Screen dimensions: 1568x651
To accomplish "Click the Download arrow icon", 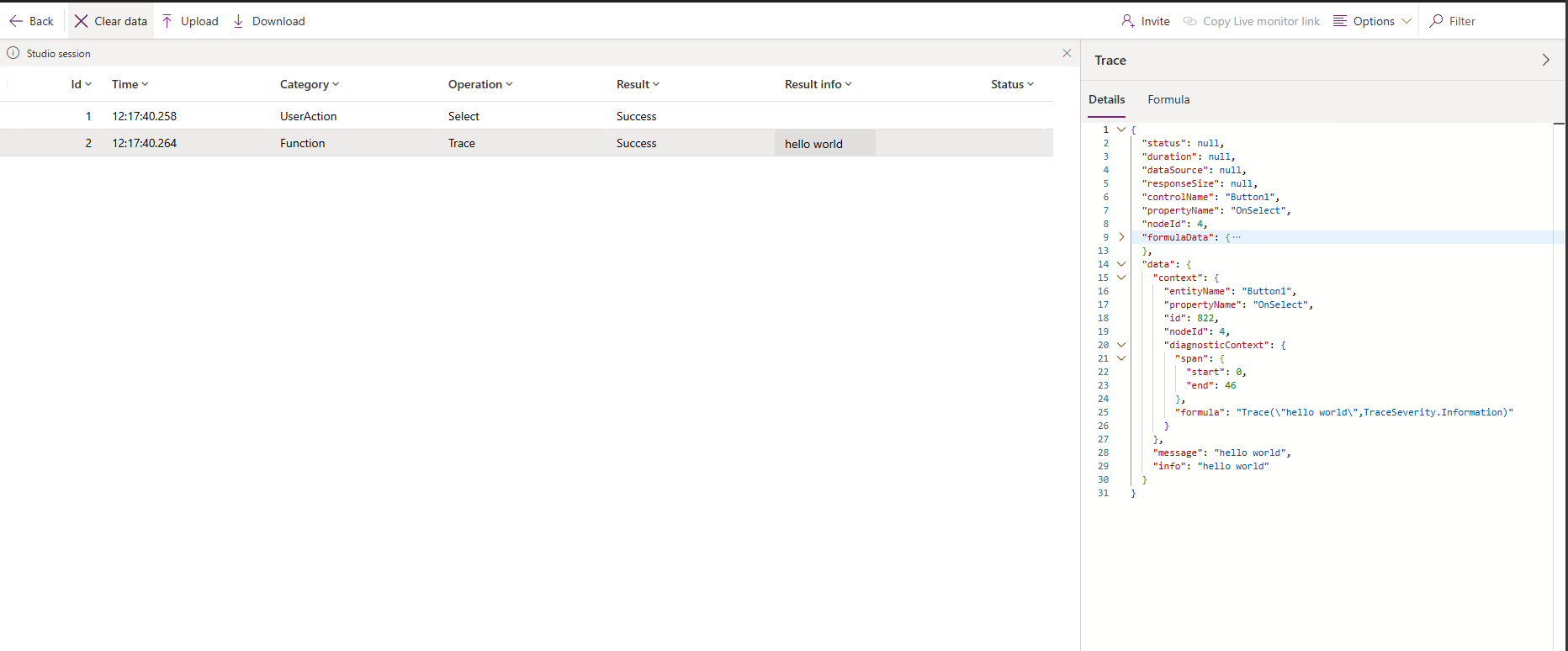I will pos(239,21).
